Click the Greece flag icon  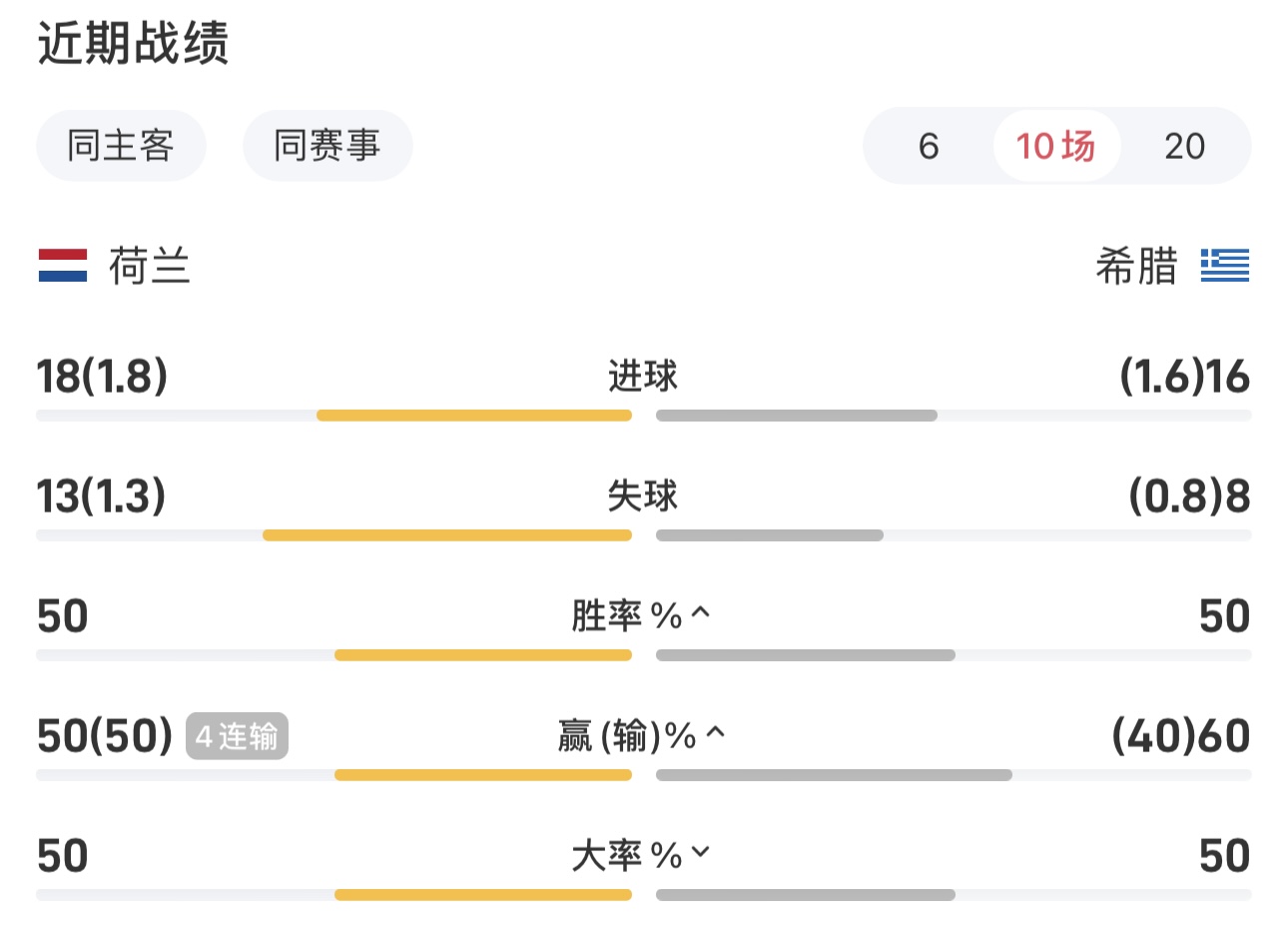[x=1225, y=266]
